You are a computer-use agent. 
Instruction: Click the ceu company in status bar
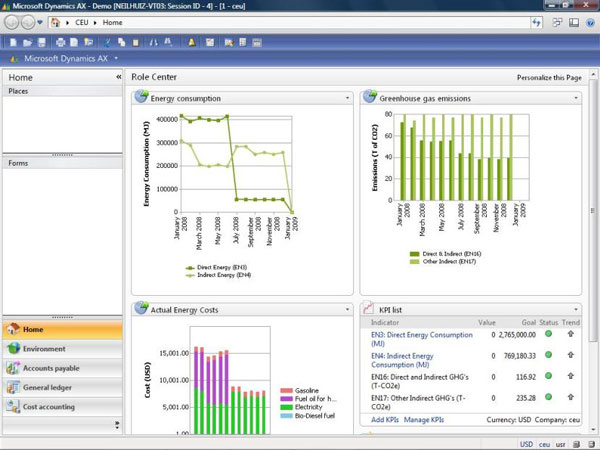544,444
